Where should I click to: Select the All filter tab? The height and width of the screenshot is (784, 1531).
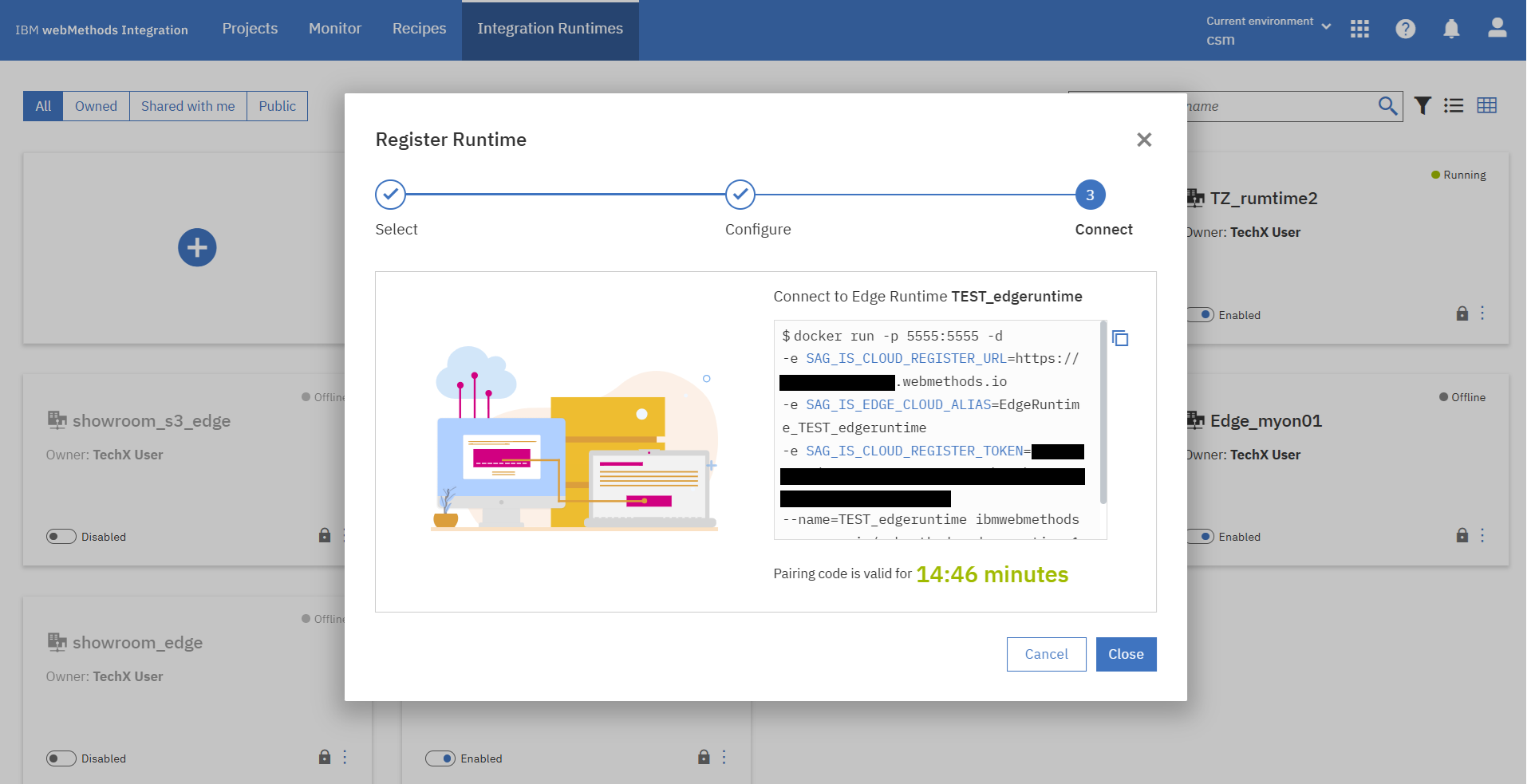pyautogui.click(x=43, y=106)
